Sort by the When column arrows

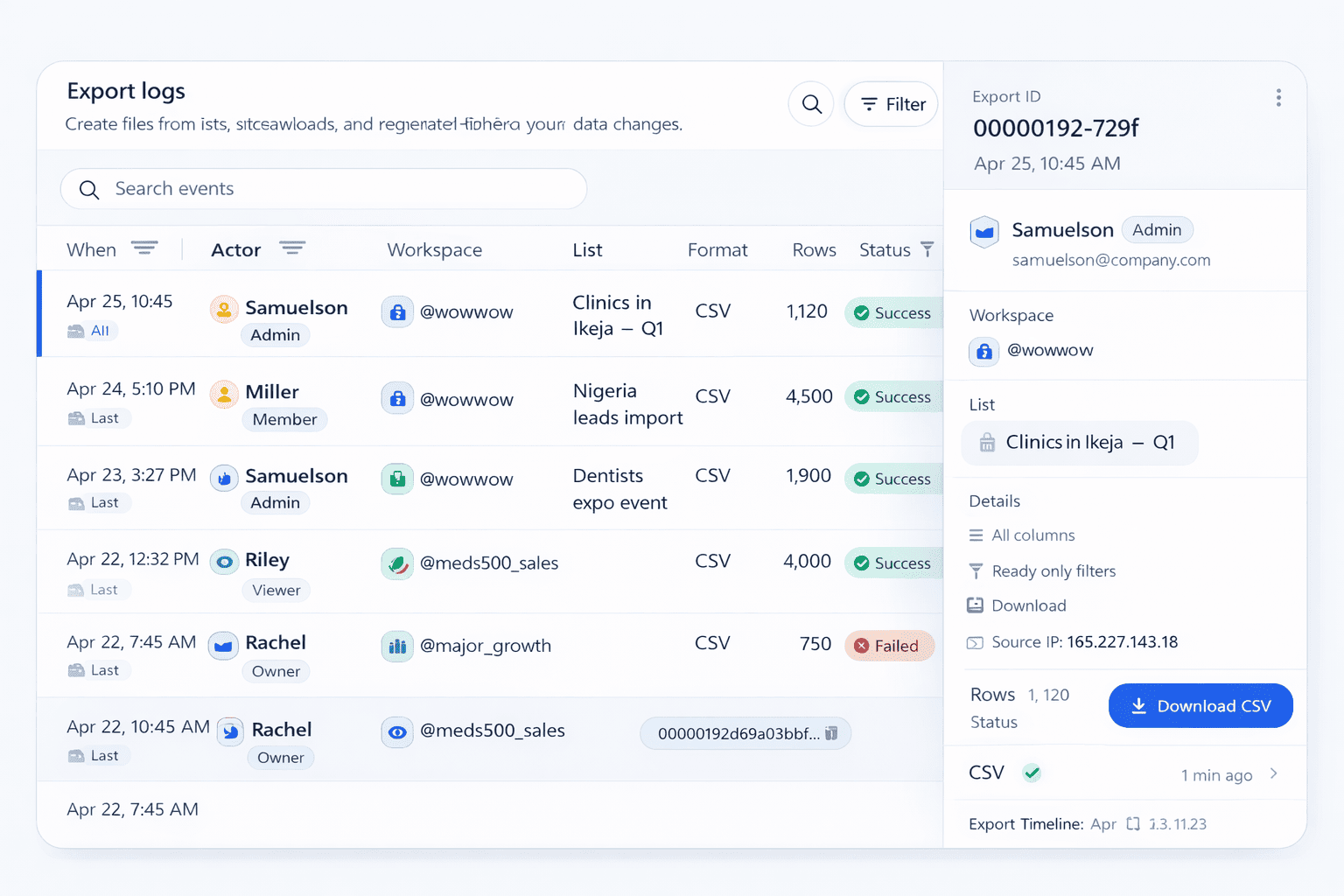[144, 249]
